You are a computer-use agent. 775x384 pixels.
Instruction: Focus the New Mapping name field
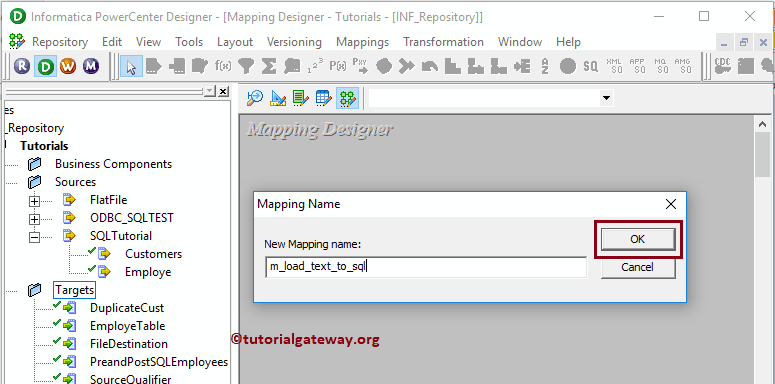point(426,267)
